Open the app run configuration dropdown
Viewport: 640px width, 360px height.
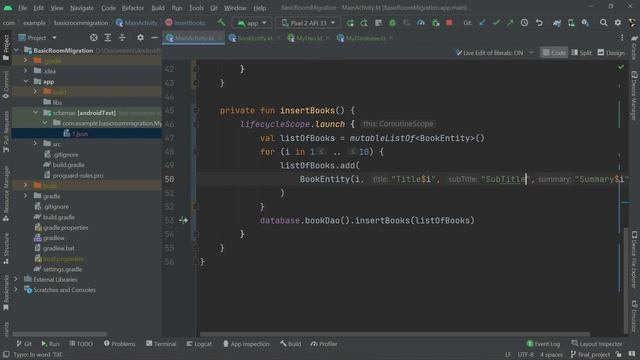click(252, 23)
